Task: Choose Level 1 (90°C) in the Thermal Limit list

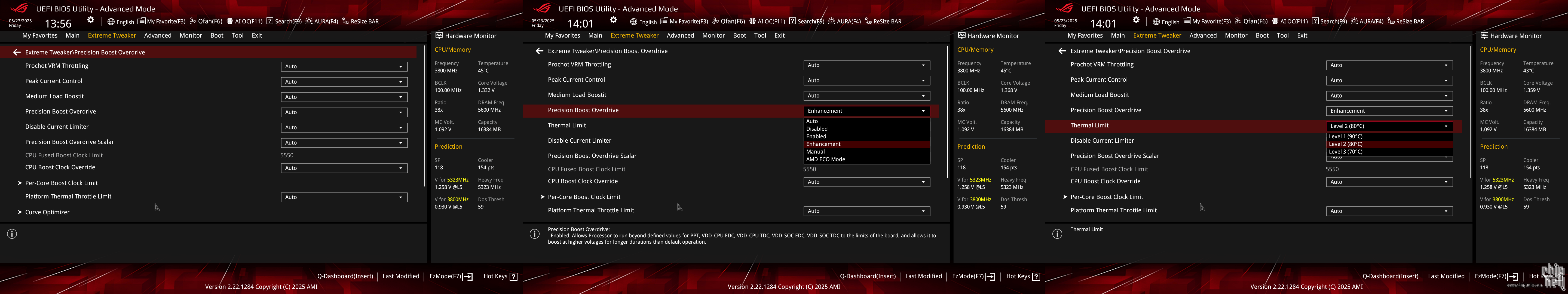Action: pos(1390,136)
